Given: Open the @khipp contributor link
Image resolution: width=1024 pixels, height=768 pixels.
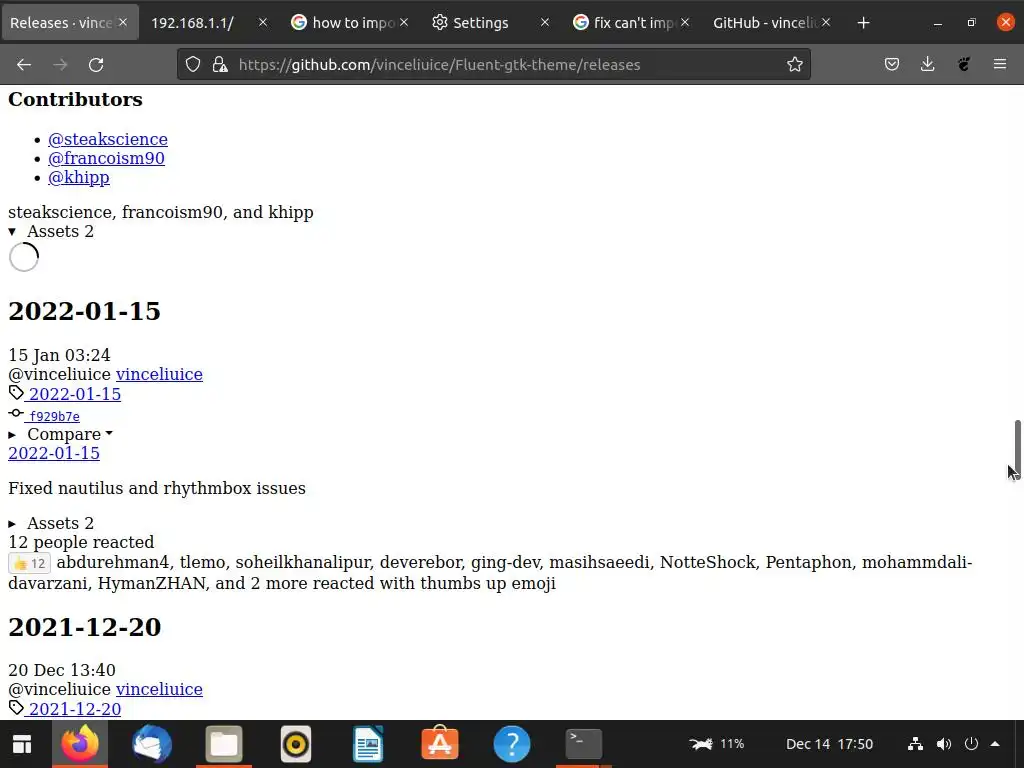Looking at the screenshot, I should (79, 177).
